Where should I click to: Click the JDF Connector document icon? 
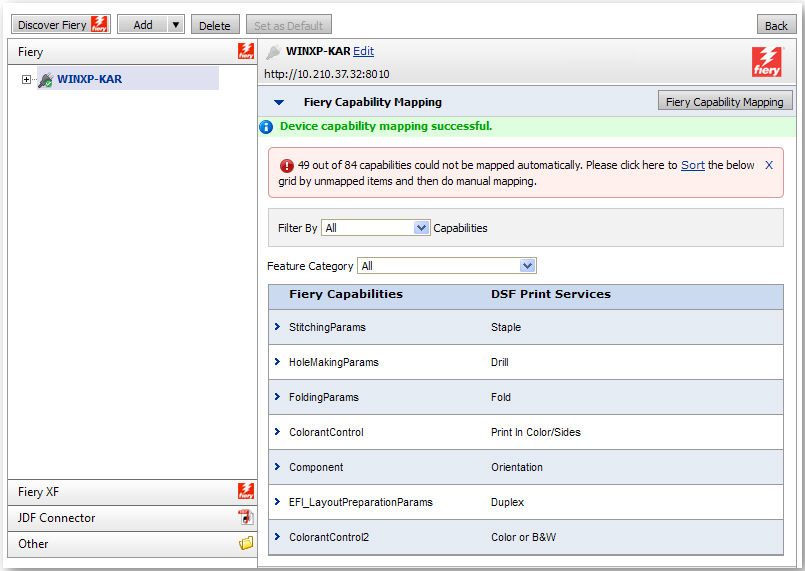246,517
